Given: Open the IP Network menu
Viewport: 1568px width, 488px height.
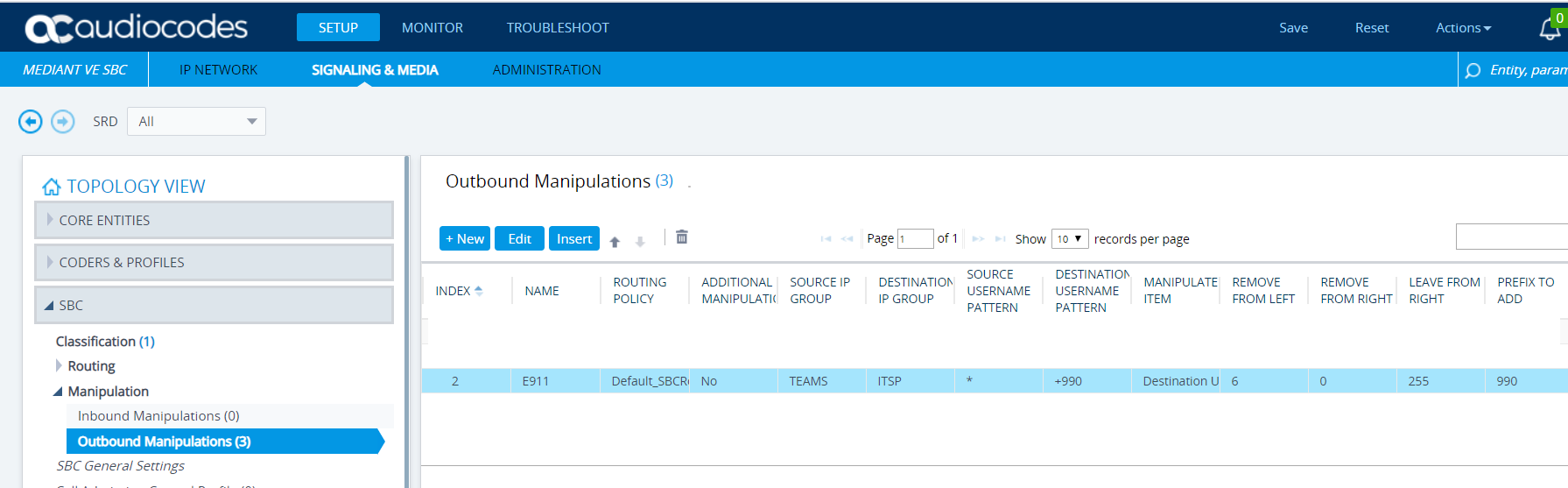Looking at the screenshot, I should (x=218, y=70).
